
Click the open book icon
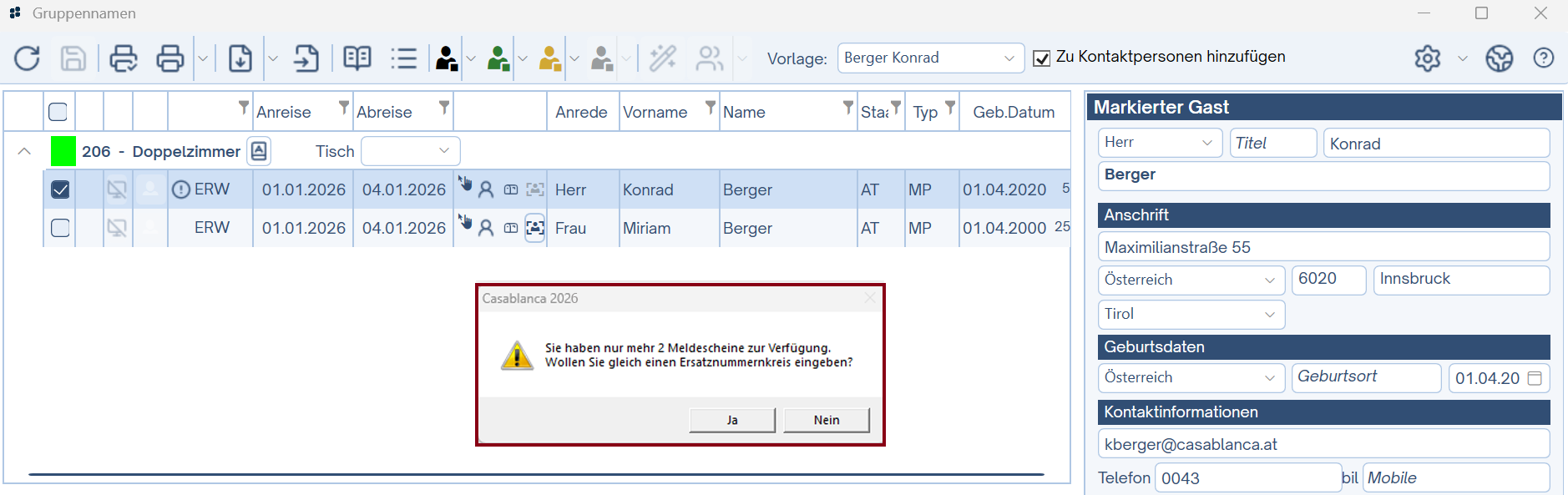coord(357,58)
